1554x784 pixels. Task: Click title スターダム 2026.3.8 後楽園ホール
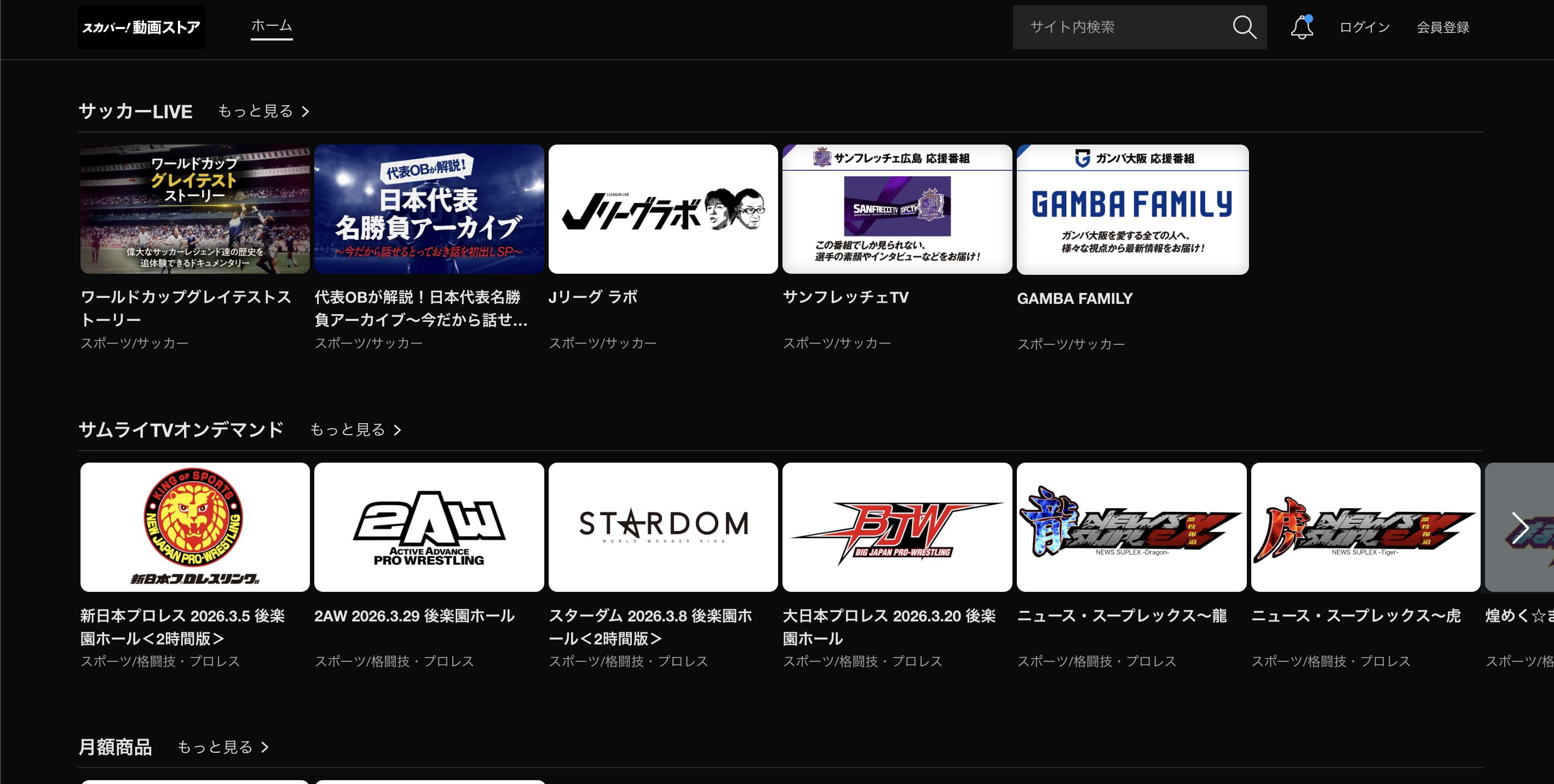651,626
